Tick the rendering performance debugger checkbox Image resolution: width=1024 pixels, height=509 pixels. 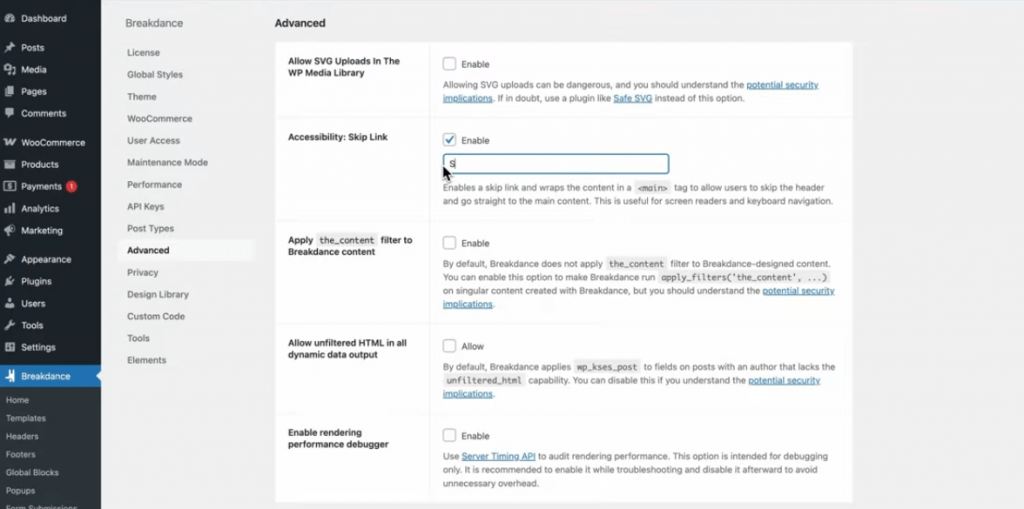450,436
